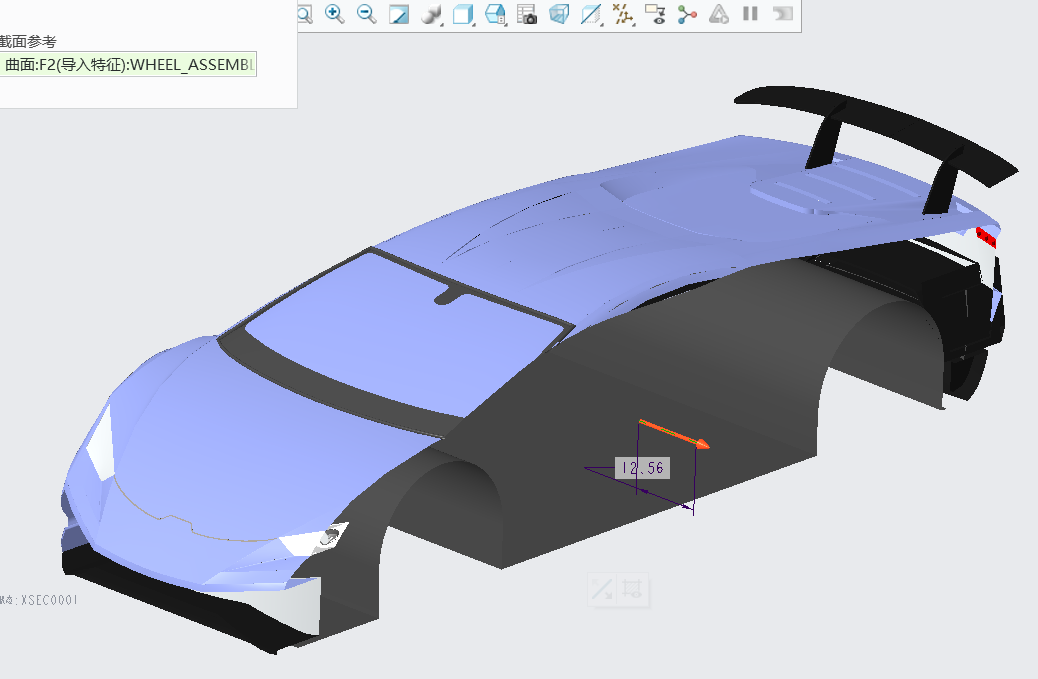Open the section view dropdown
This screenshot has width=1038, height=679.
591,14
